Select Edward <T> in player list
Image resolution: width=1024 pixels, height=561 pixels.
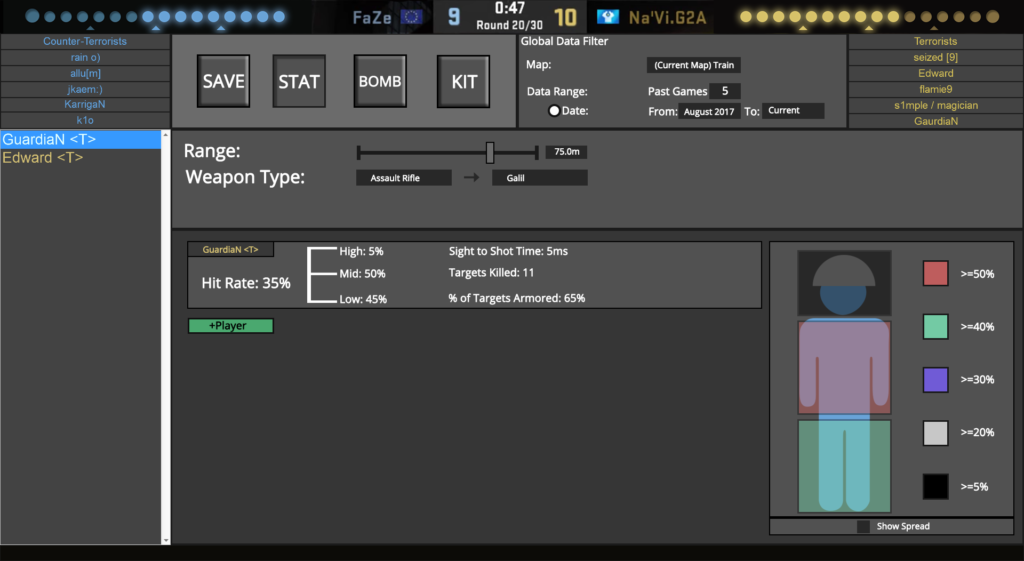click(81, 157)
